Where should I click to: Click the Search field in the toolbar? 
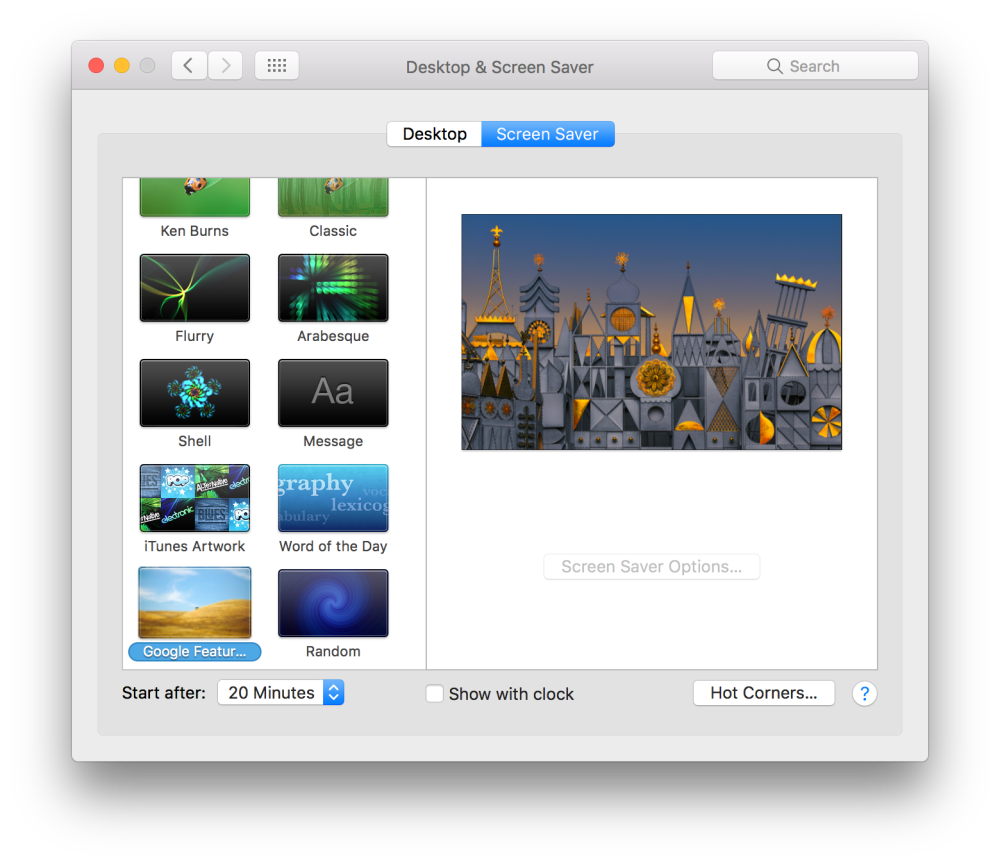coord(815,66)
